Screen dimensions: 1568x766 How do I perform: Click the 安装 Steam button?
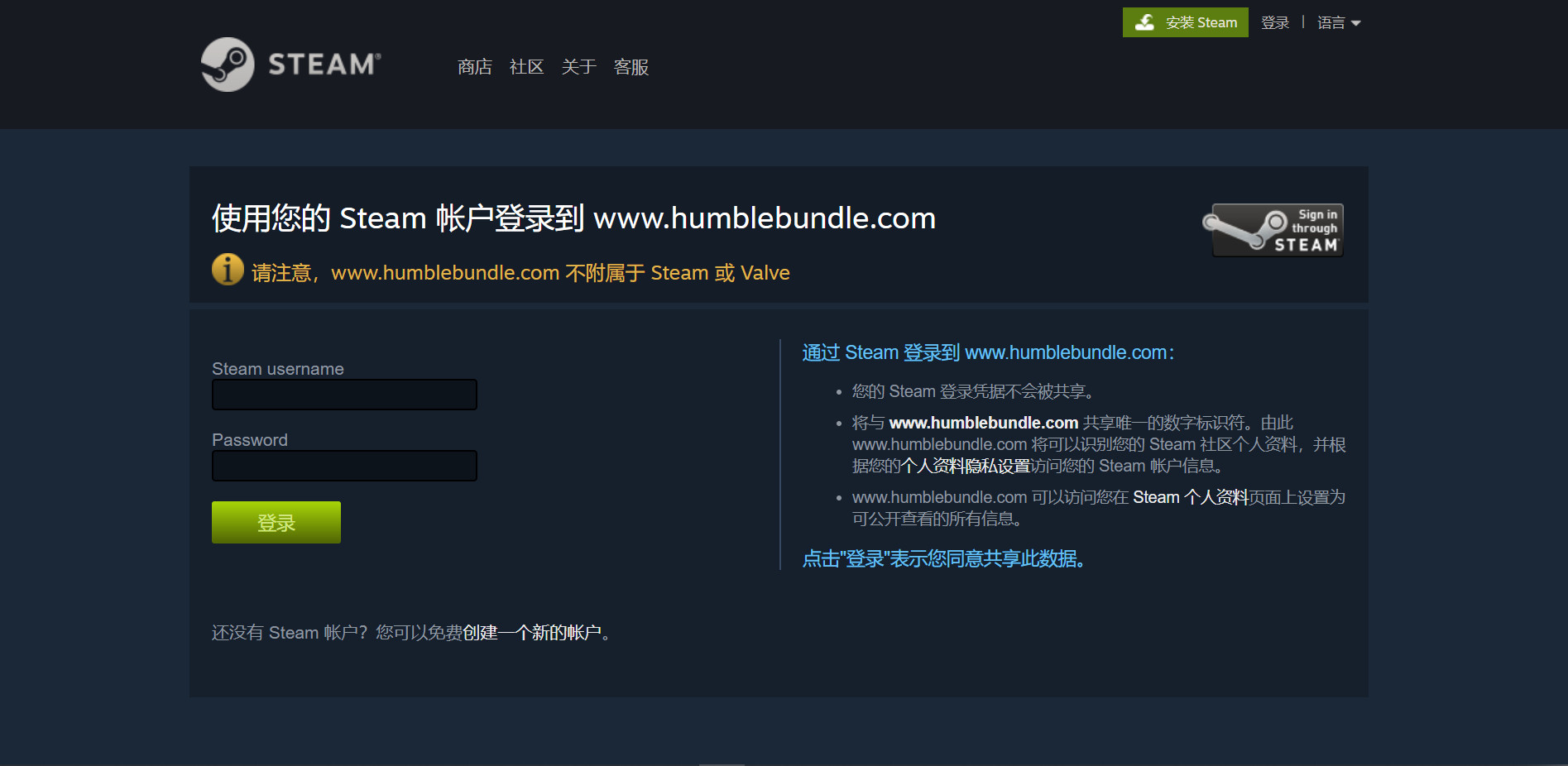click(x=1185, y=22)
